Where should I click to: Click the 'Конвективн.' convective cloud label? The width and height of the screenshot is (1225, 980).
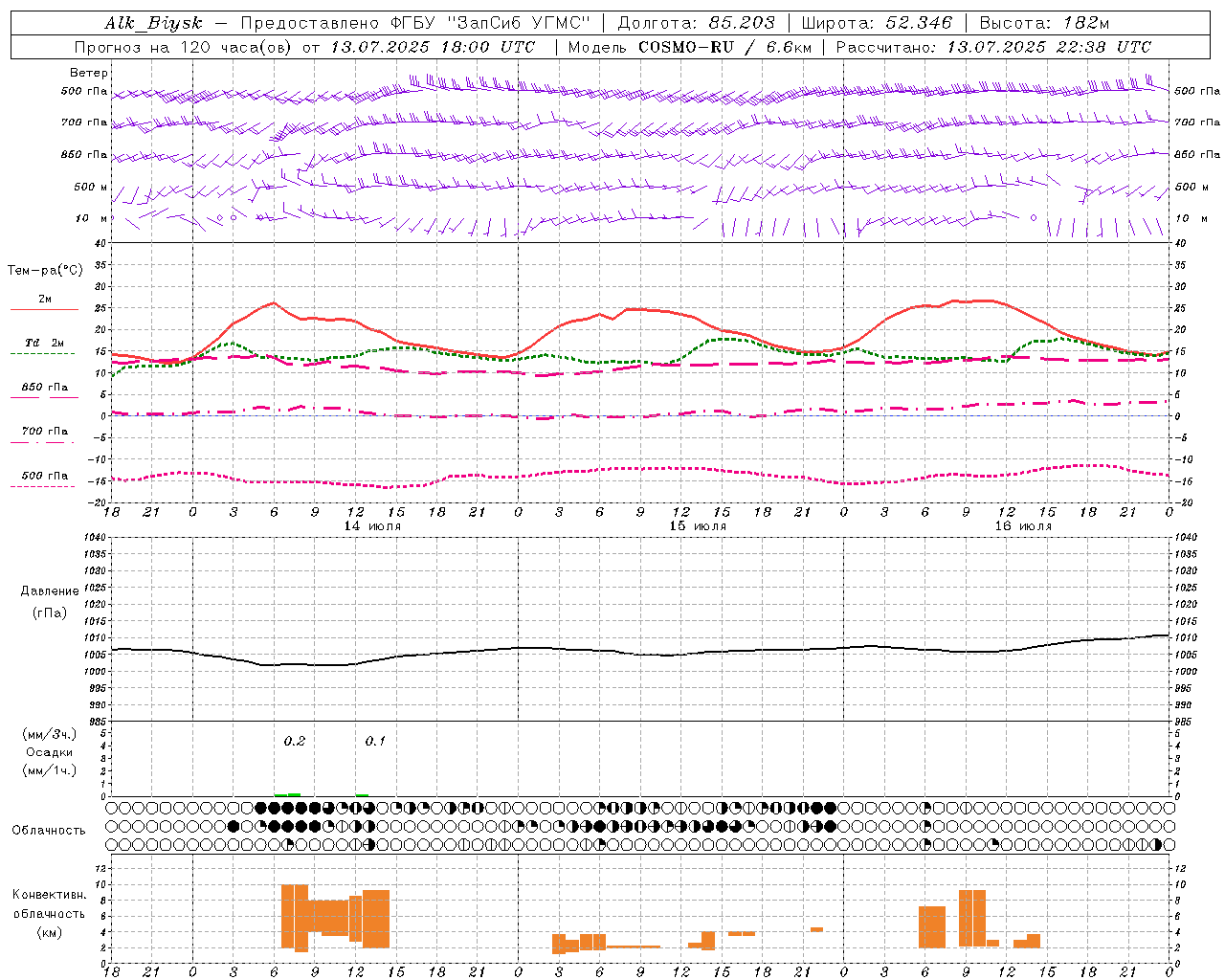click(x=50, y=895)
